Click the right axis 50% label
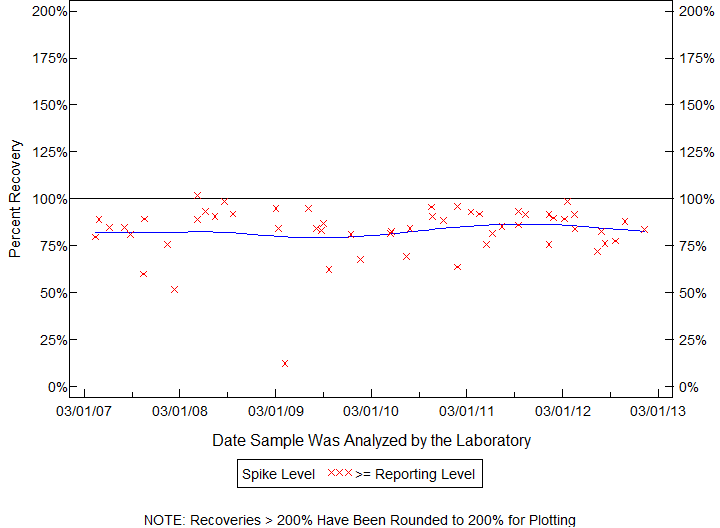Viewport: 720px width, 528px height. (x=692, y=293)
